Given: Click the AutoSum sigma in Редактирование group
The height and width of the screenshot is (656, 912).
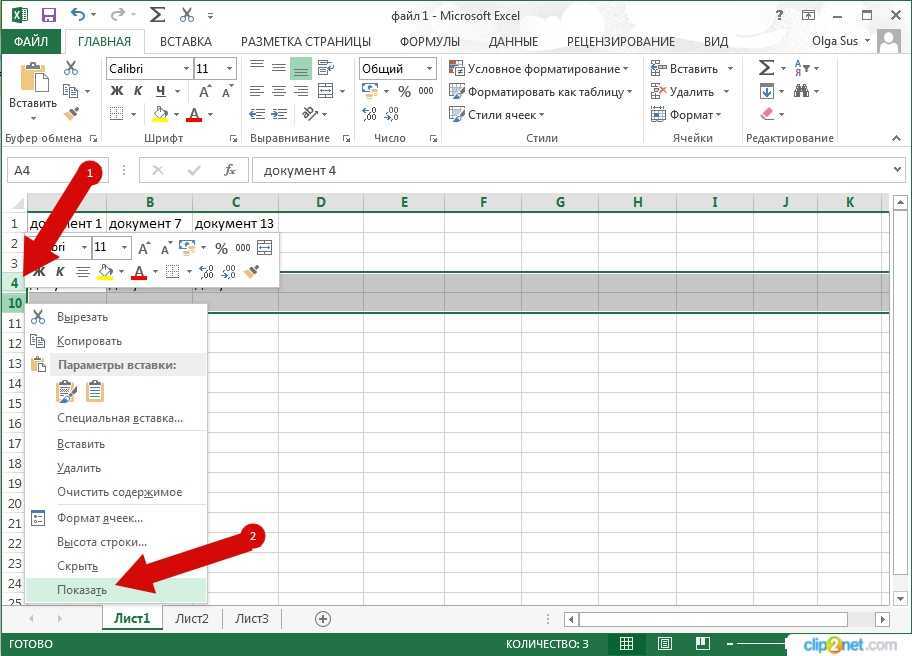Looking at the screenshot, I should (x=766, y=68).
